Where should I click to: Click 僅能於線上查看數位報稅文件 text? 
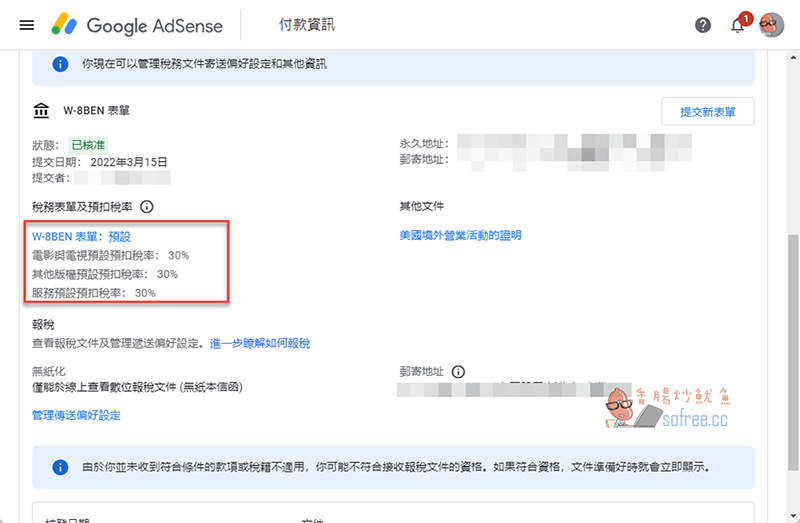[x=137, y=387]
